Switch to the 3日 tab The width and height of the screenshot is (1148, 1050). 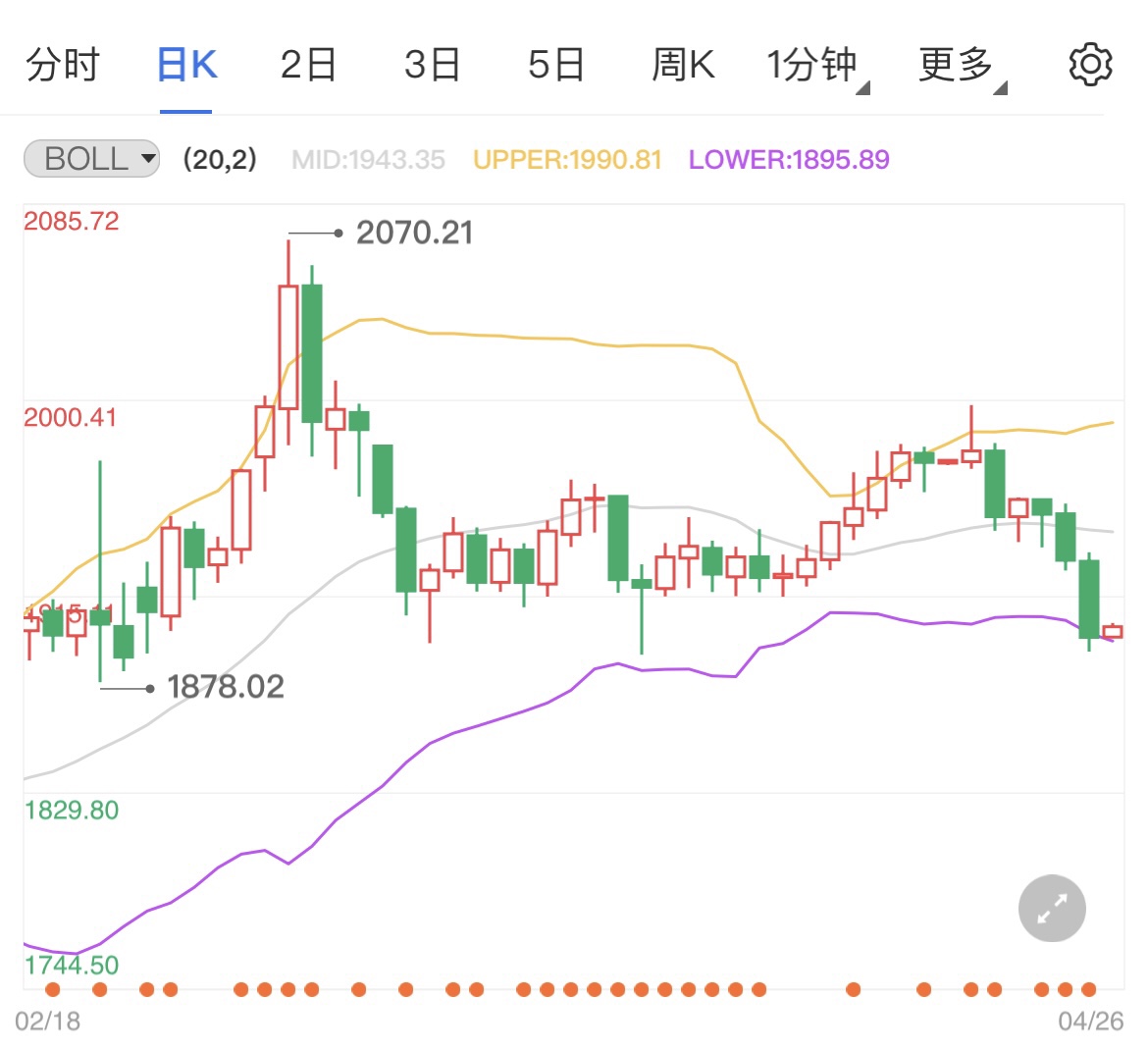click(432, 65)
